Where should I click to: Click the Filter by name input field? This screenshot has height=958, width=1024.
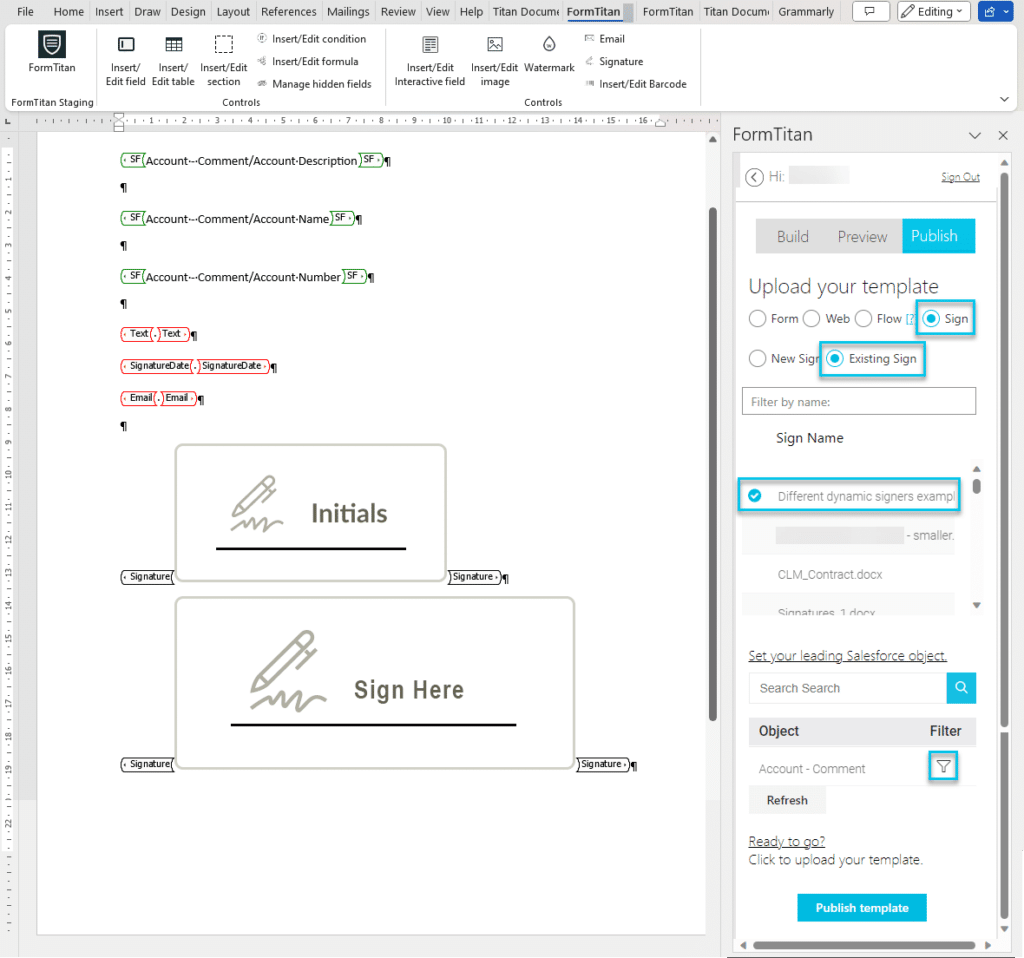tap(858, 401)
